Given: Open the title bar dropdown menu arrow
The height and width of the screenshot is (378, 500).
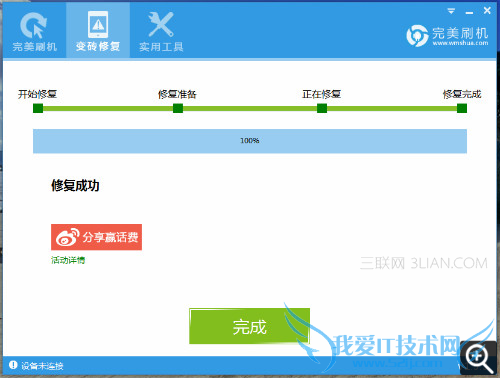Looking at the screenshot, I should (x=451, y=11).
